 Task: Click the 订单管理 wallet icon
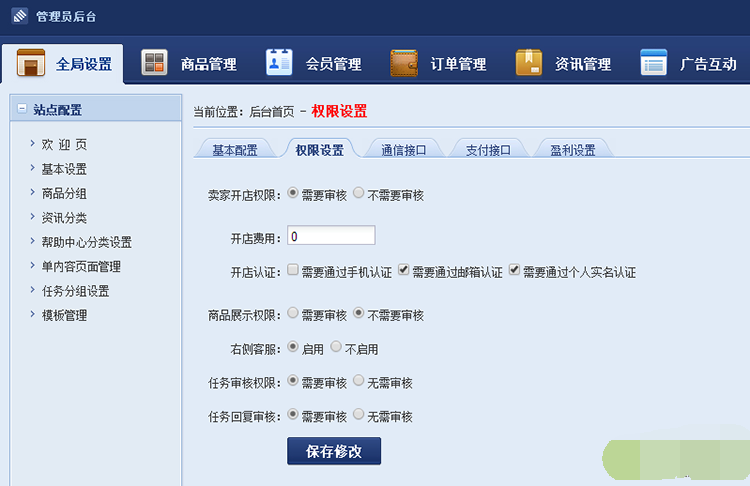coord(404,63)
